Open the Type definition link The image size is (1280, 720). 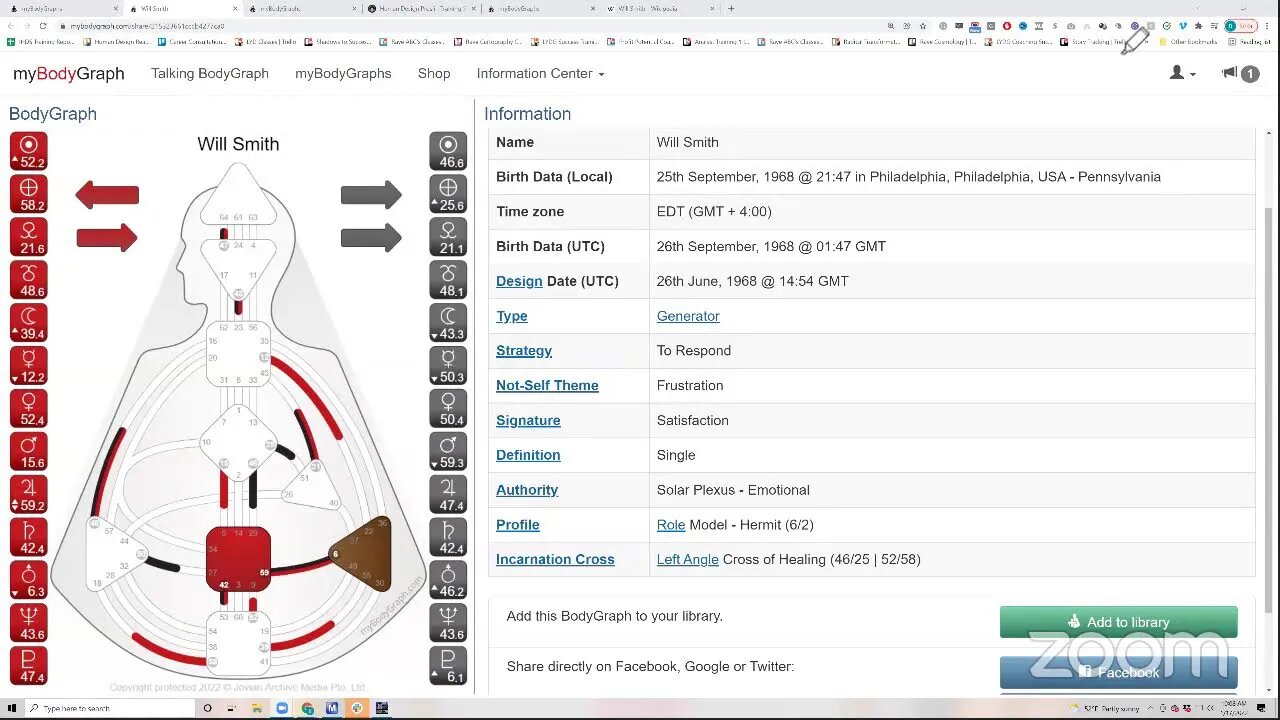511,316
